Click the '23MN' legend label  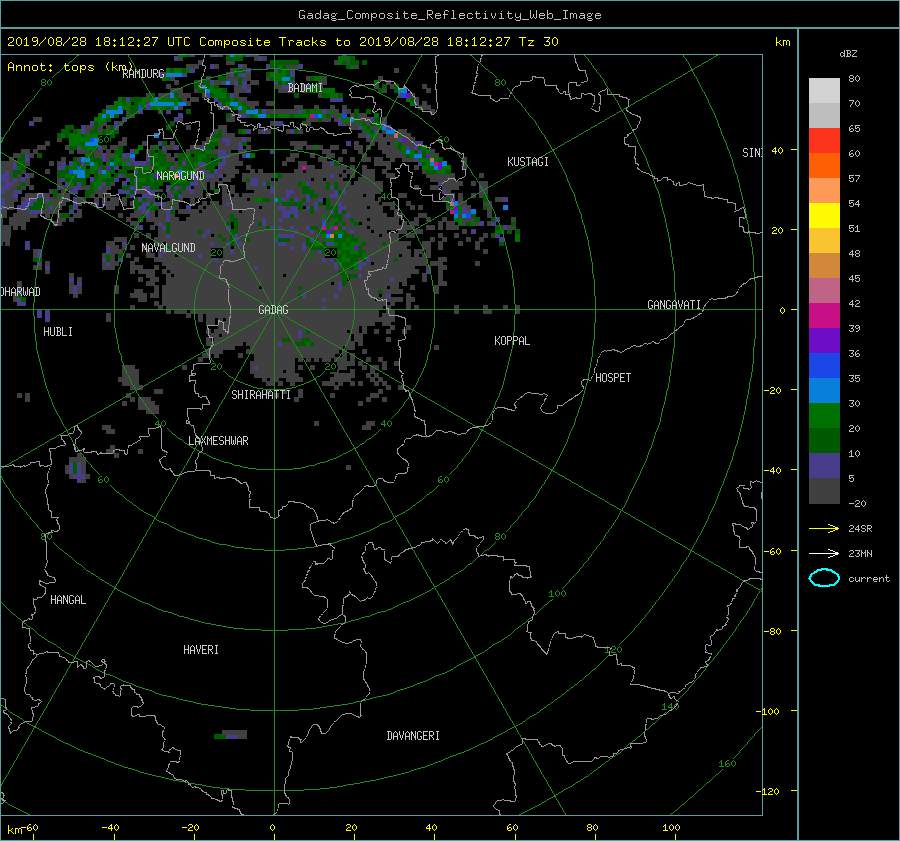(x=860, y=553)
